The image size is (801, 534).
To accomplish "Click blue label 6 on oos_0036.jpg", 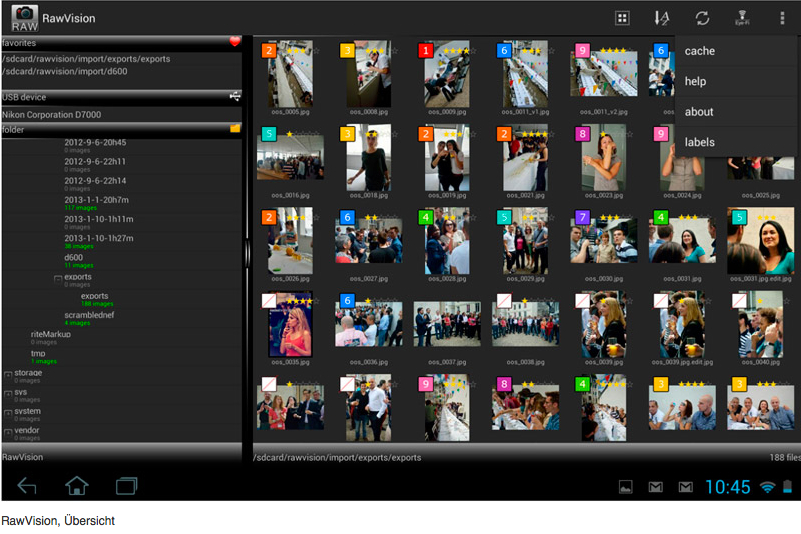I will coord(347,300).
